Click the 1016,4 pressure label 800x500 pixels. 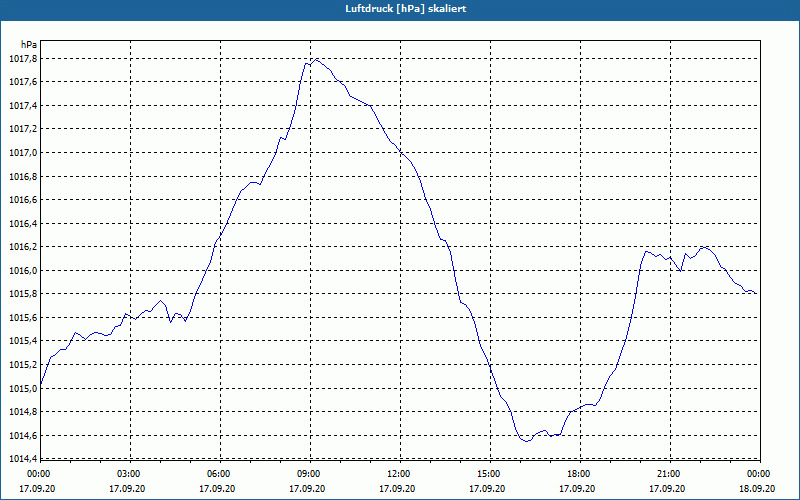[23, 223]
